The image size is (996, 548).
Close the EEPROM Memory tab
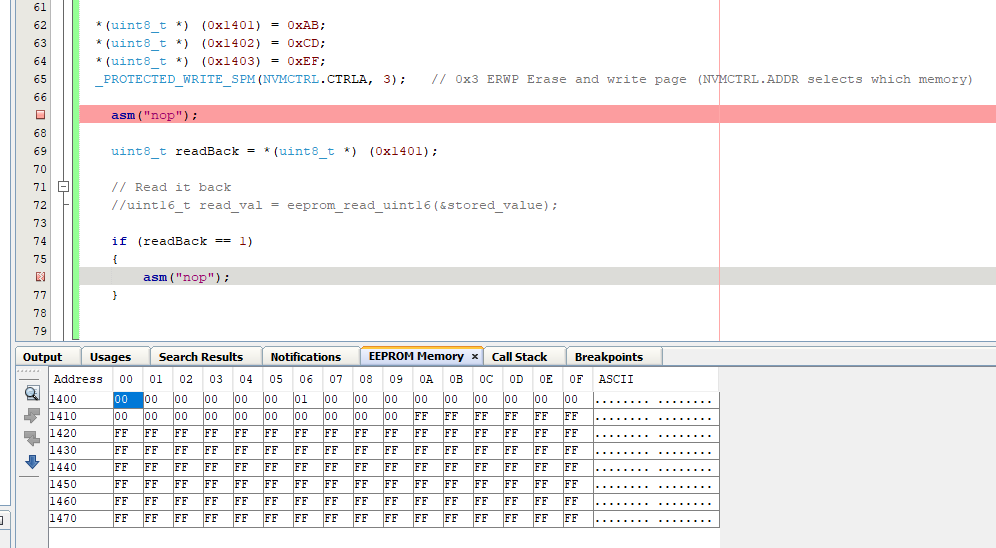point(475,356)
